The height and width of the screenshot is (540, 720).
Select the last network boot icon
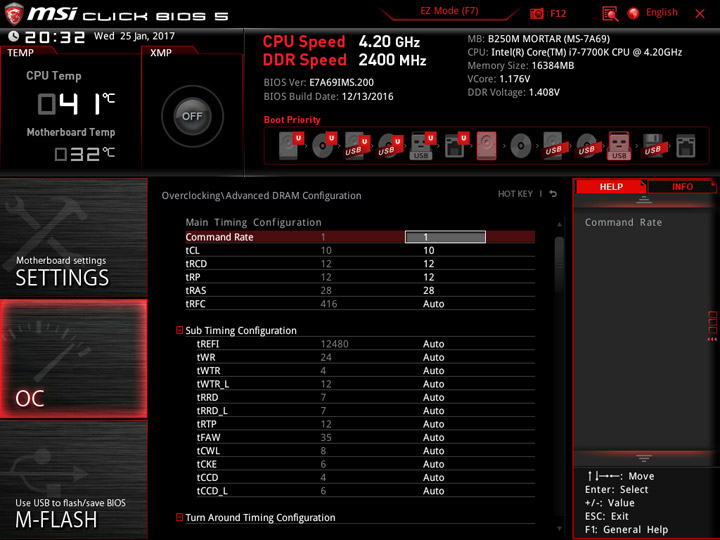click(686, 146)
